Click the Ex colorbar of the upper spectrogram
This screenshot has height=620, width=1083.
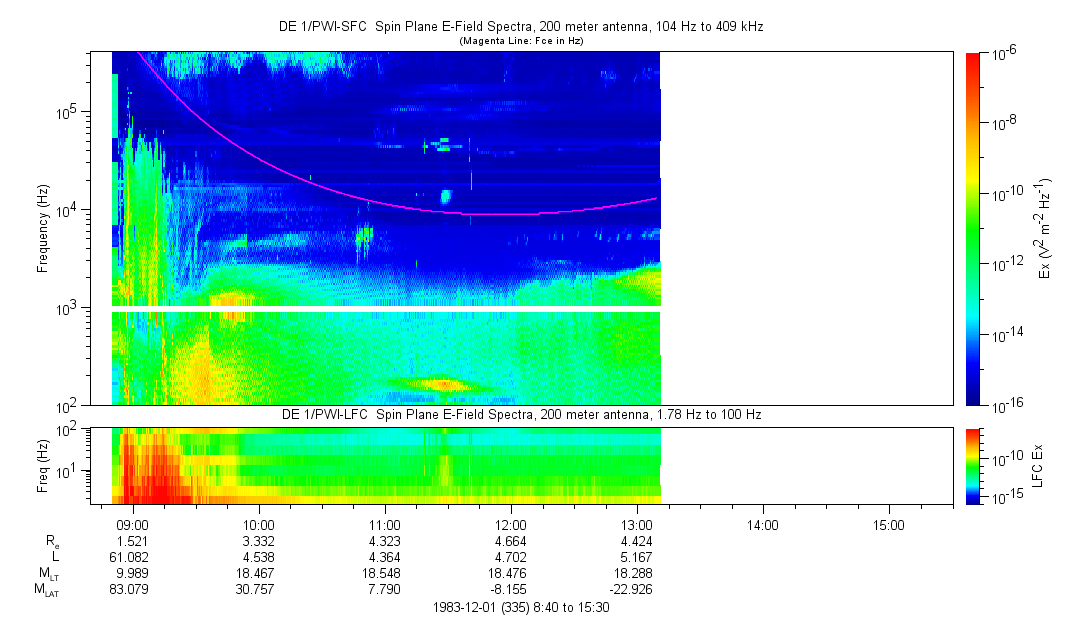[x=972, y=229]
